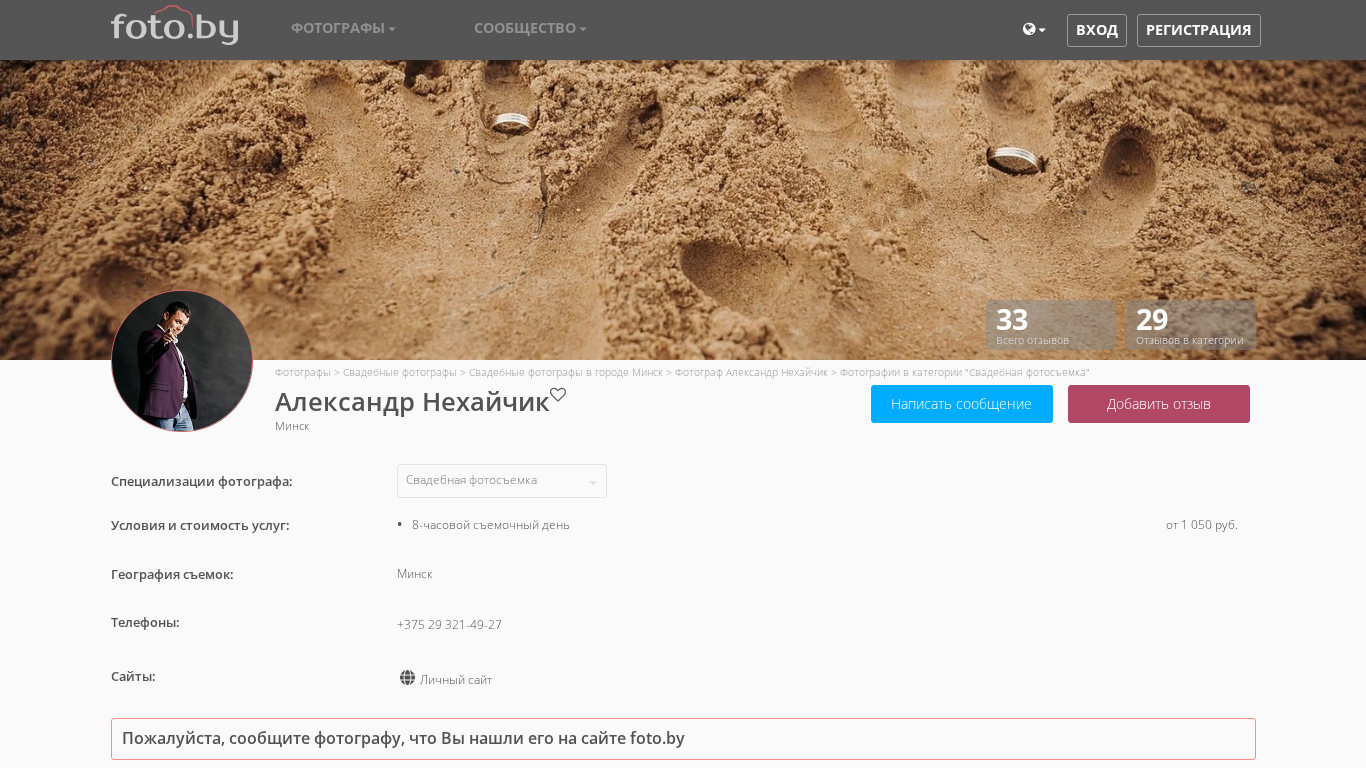Toggle the favorite heart next to the name
This screenshot has height=768, width=1366.
[558, 395]
